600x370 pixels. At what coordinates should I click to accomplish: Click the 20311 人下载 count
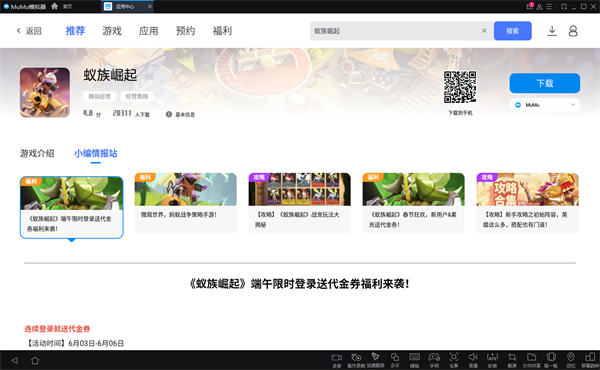[x=131, y=114]
